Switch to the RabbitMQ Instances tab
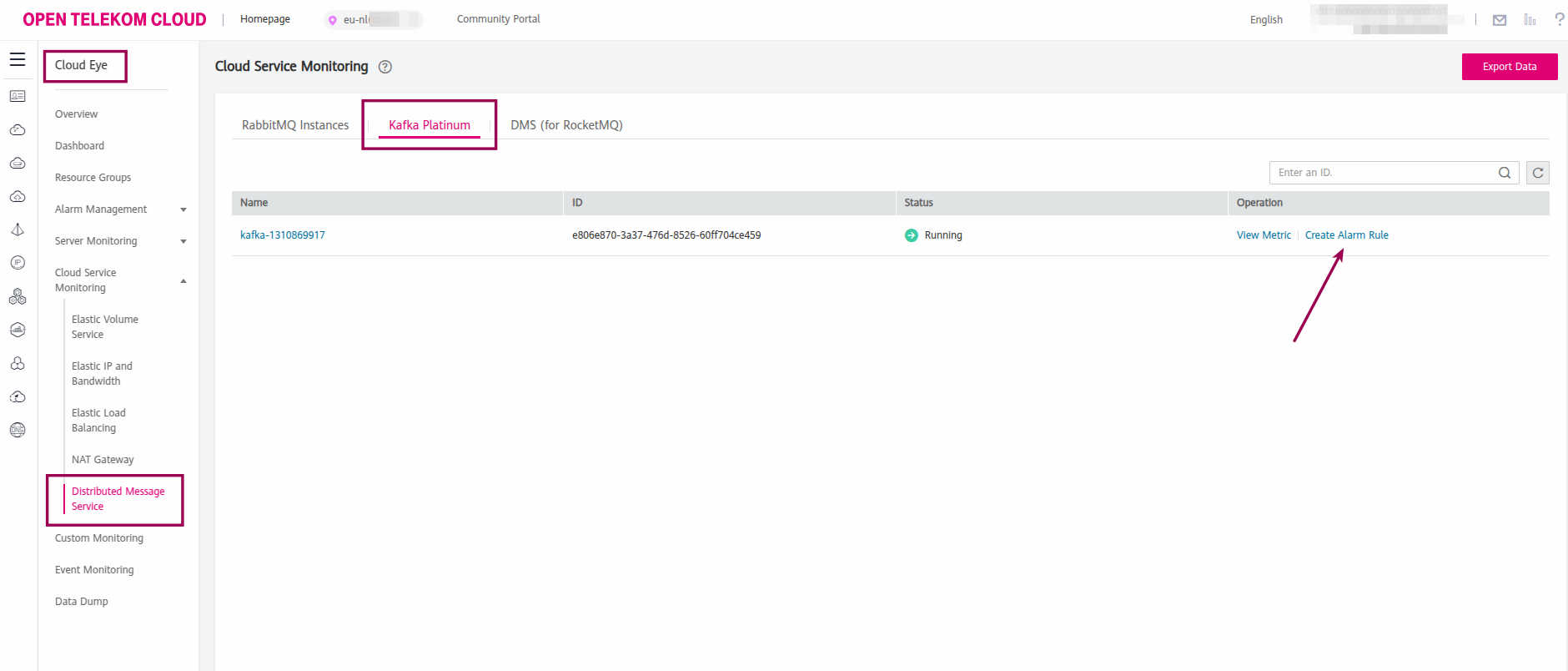Image resolution: width=1568 pixels, height=671 pixels. tap(295, 125)
